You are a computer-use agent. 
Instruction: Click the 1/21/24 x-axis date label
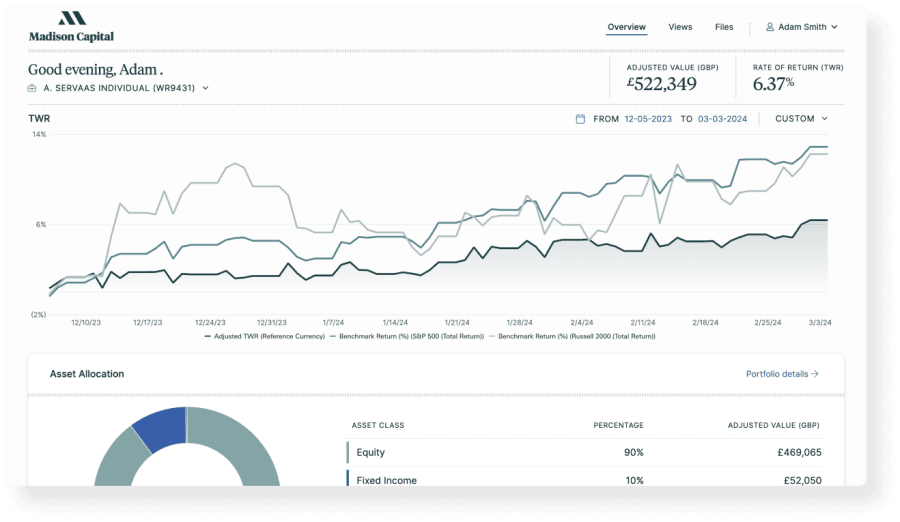coord(457,323)
